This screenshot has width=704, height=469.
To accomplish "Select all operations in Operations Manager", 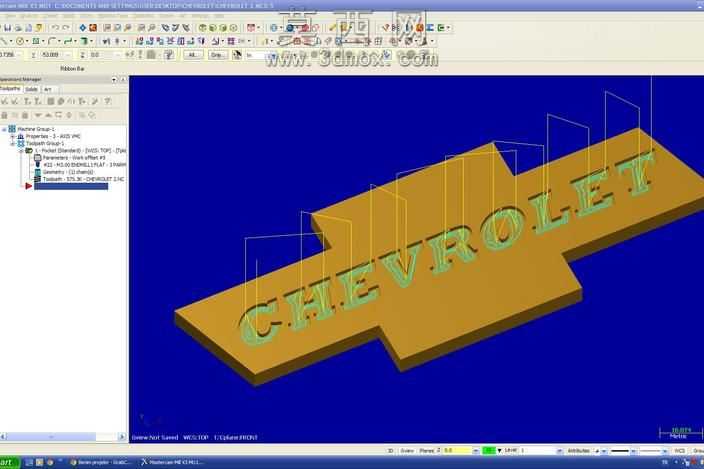I will click(5, 101).
